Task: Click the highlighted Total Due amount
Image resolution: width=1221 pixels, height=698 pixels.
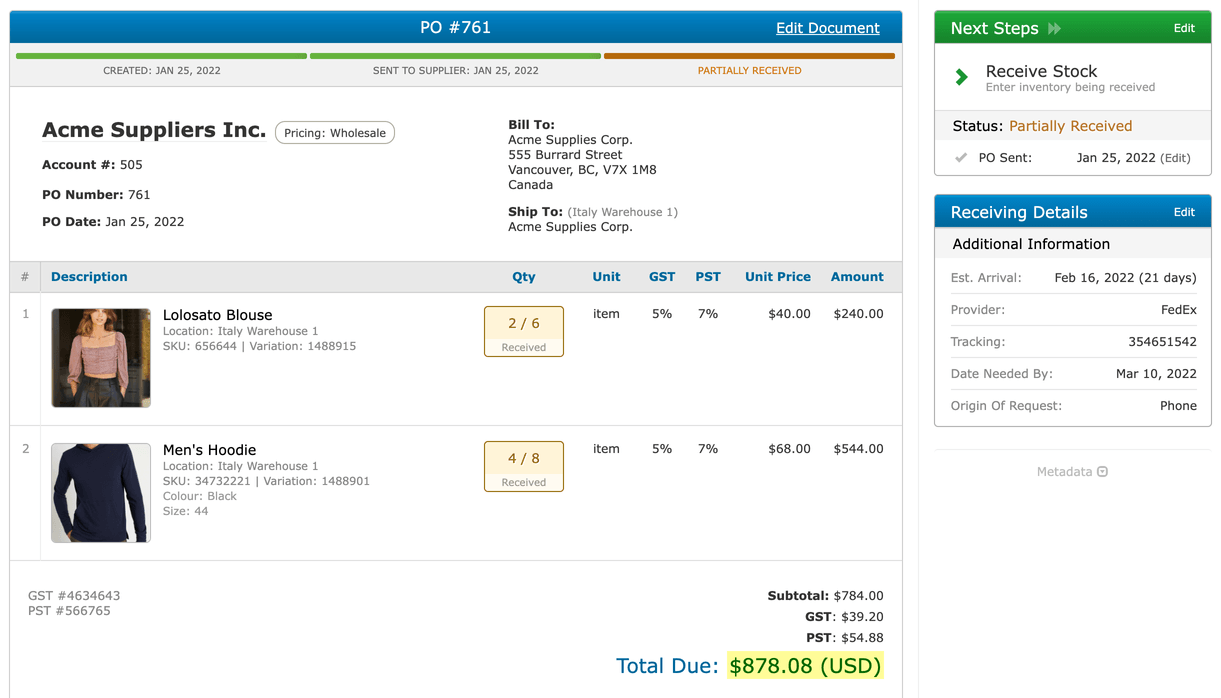Action: 805,665
